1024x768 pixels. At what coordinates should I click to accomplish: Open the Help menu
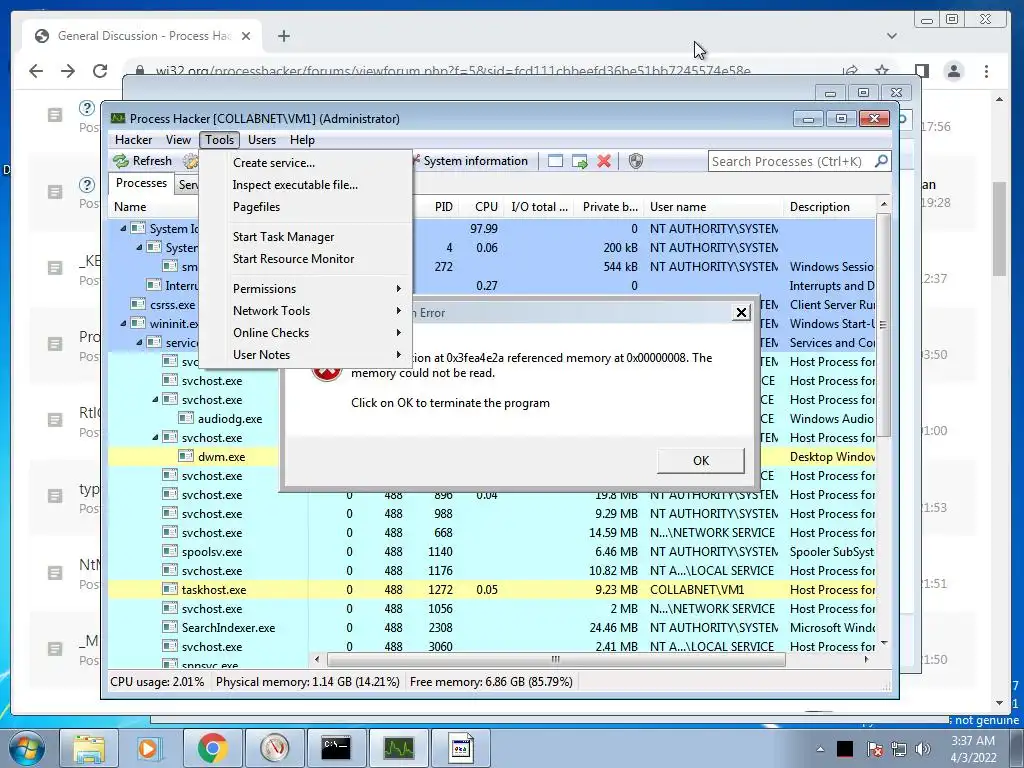click(302, 140)
